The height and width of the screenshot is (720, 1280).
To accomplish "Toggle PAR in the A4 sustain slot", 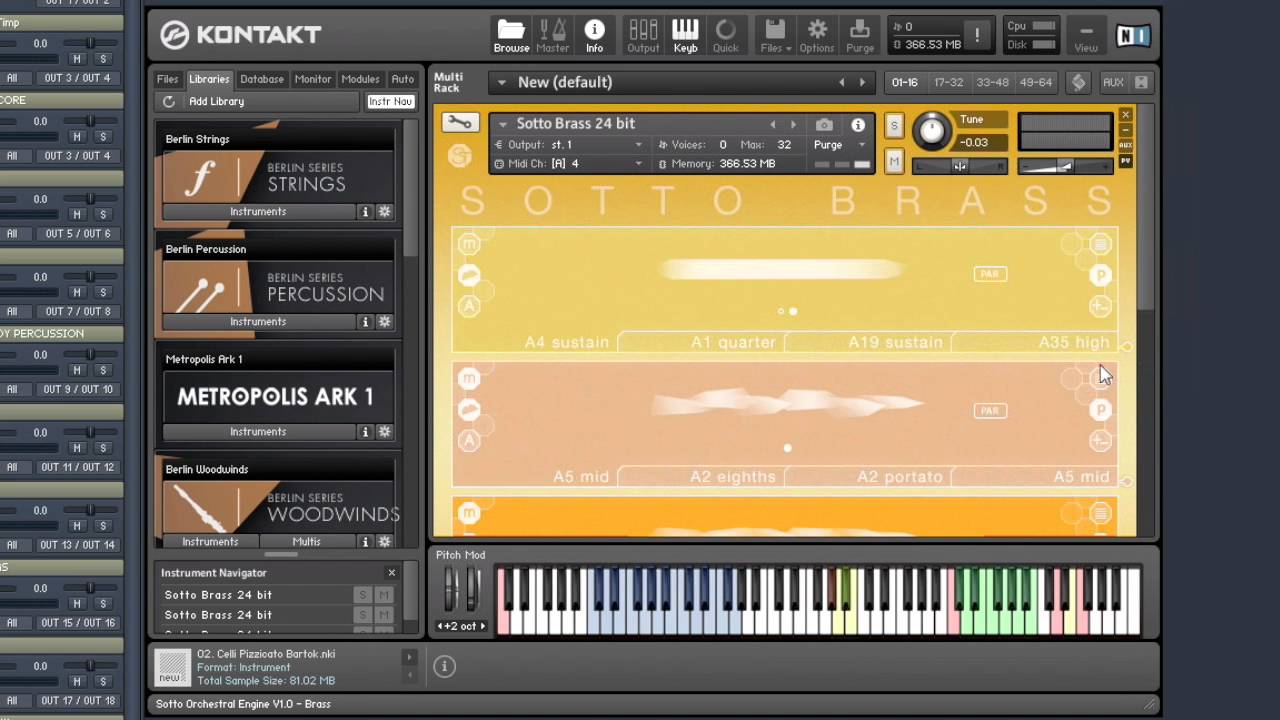I will tap(990, 274).
